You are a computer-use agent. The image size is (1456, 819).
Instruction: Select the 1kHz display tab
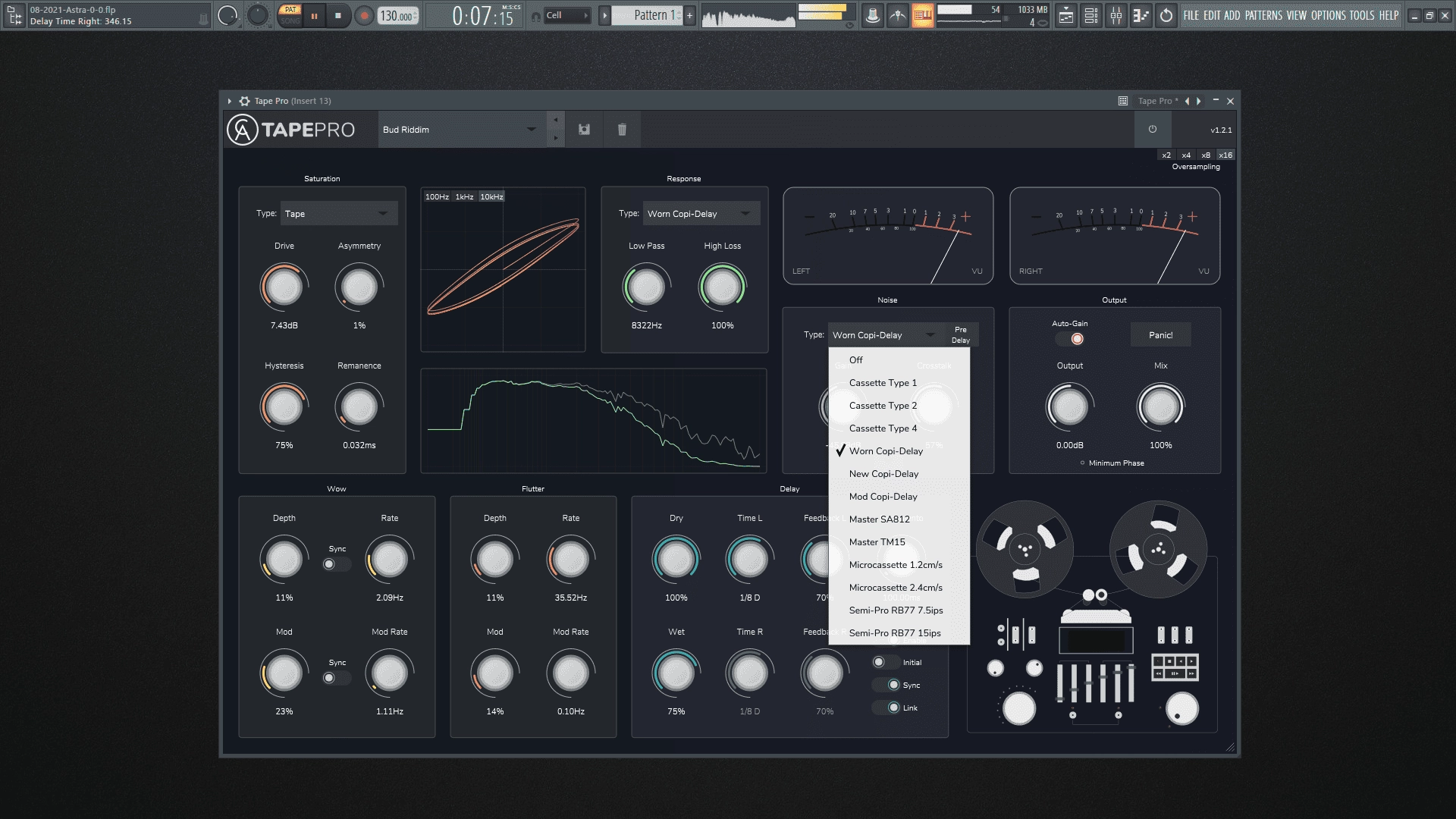[x=464, y=197]
